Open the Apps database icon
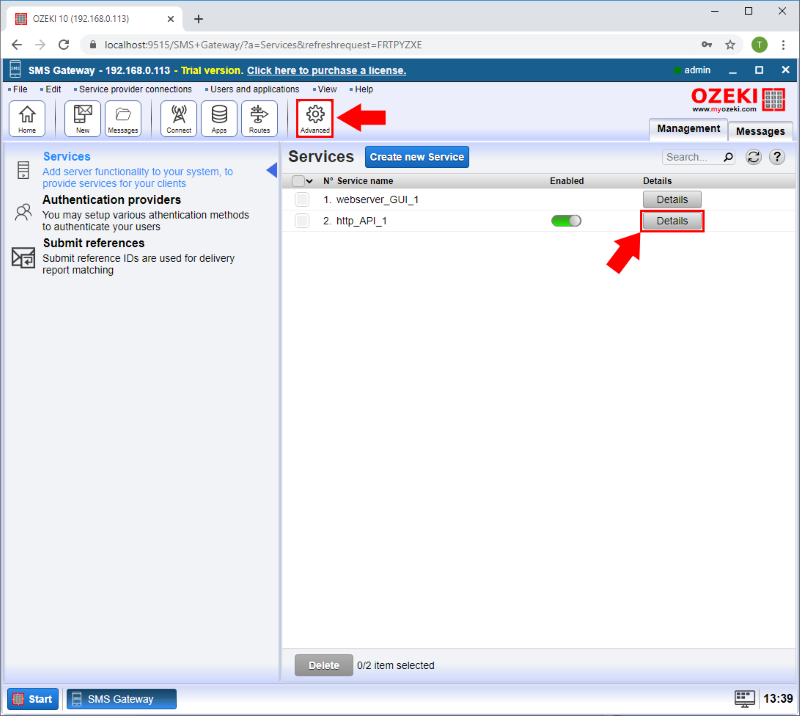This screenshot has height=716, width=800. (x=219, y=118)
